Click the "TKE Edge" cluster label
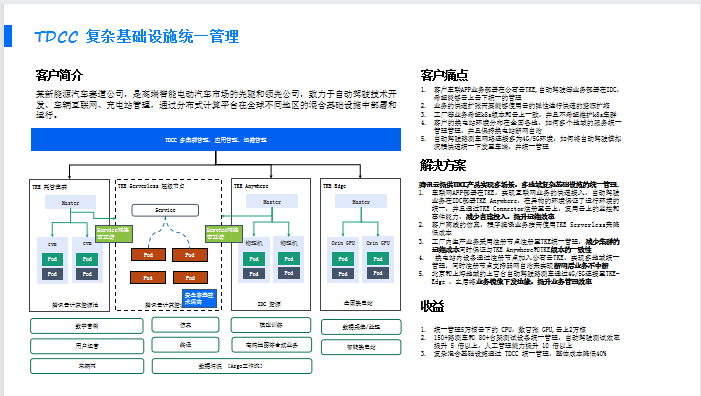 click(x=334, y=186)
